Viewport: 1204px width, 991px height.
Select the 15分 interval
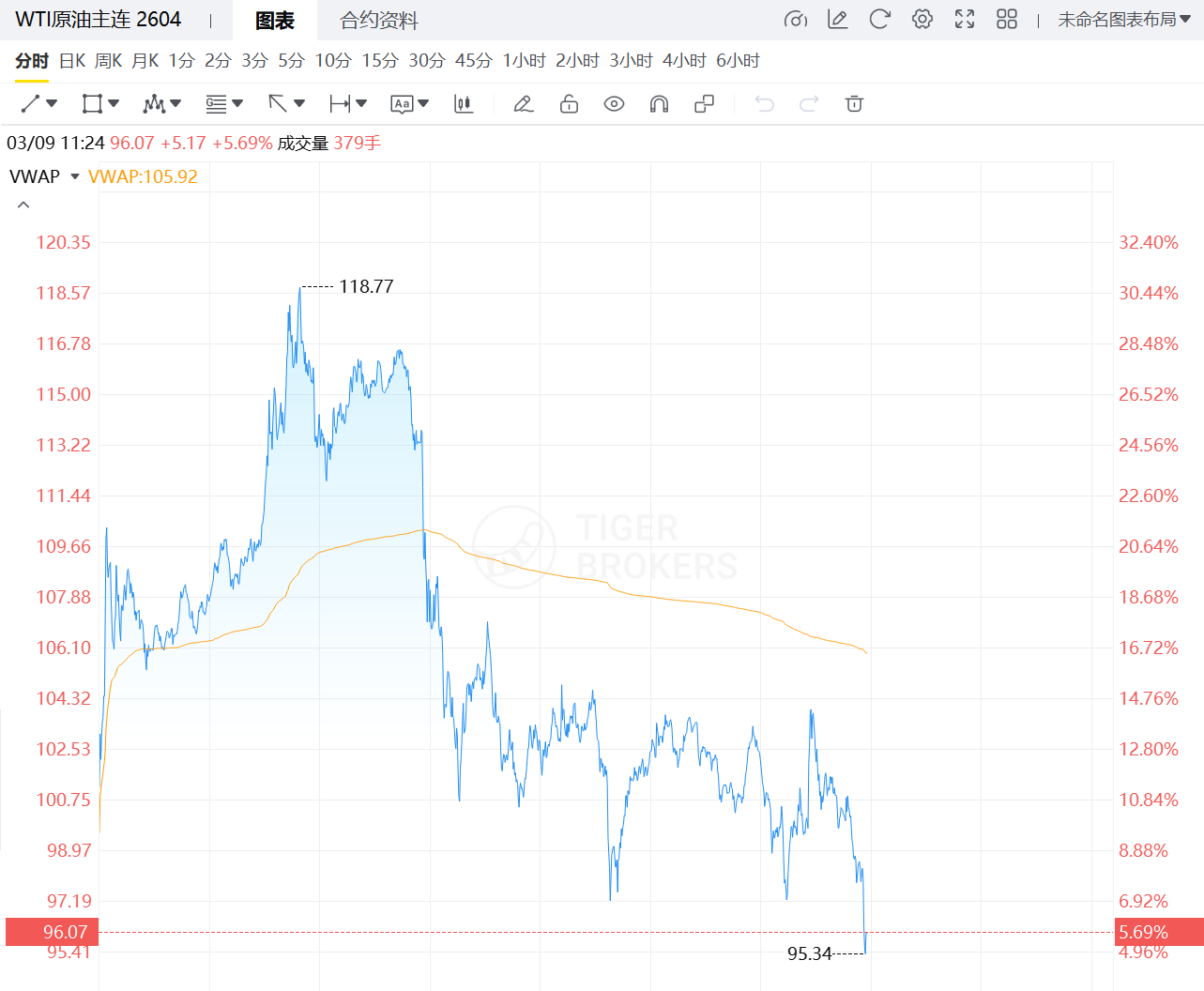pyautogui.click(x=380, y=61)
